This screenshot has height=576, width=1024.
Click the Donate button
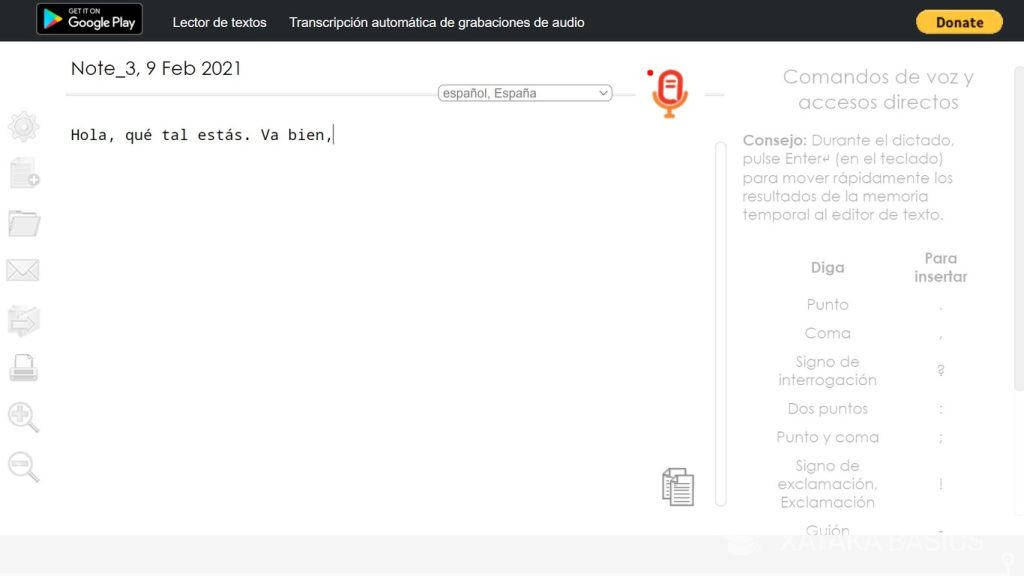[959, 22]
